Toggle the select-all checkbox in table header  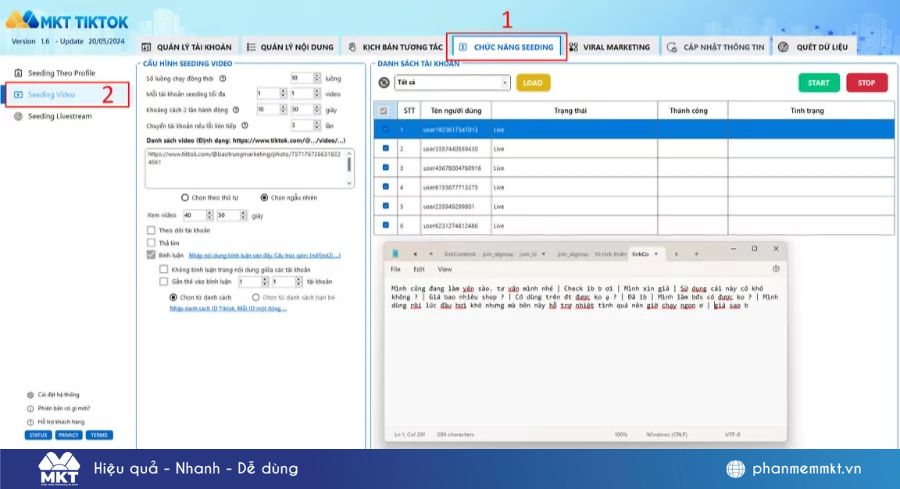click(x=383, y=111)
